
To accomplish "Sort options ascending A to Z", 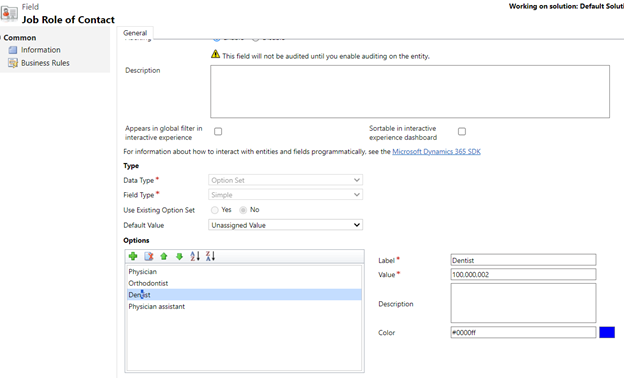I will (195, 256).
